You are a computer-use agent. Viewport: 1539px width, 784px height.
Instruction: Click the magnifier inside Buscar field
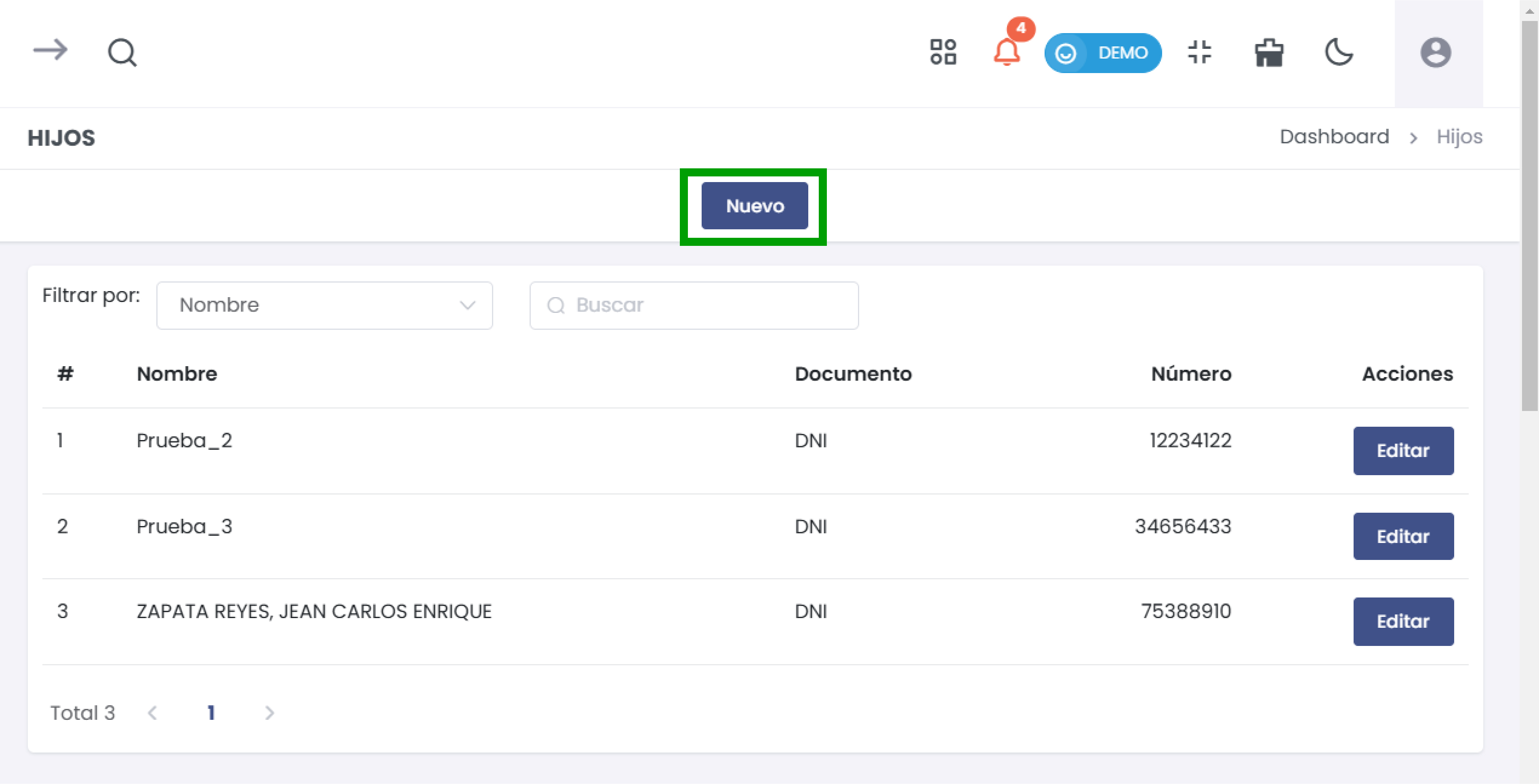(x=556, y=306)
